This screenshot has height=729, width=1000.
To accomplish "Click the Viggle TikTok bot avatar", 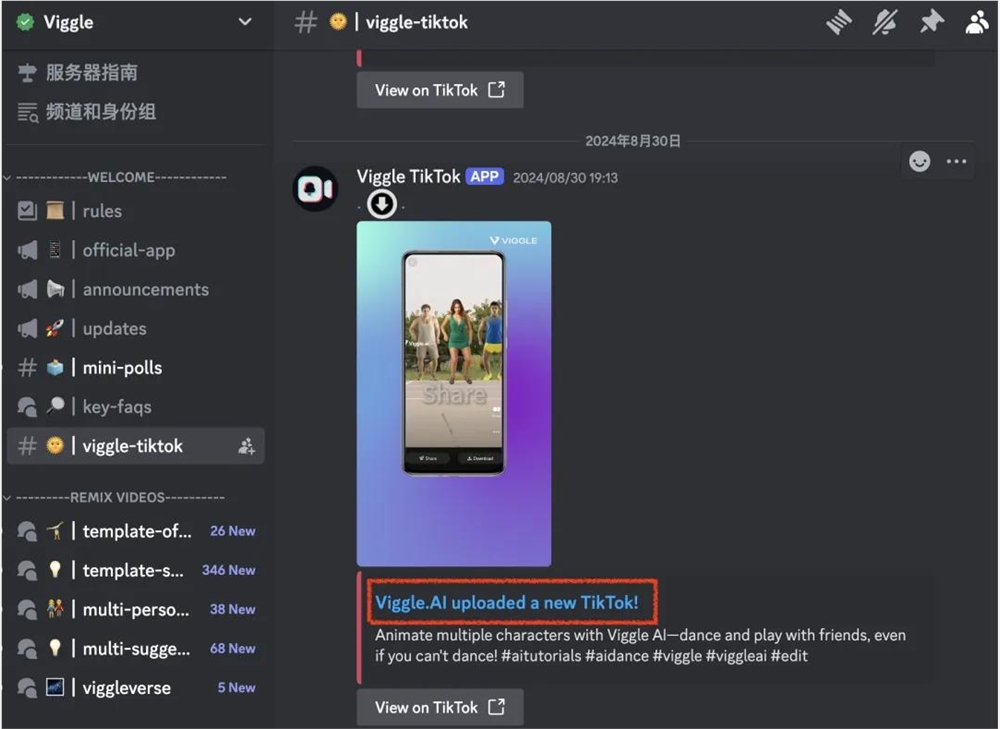I will [315, 189].
